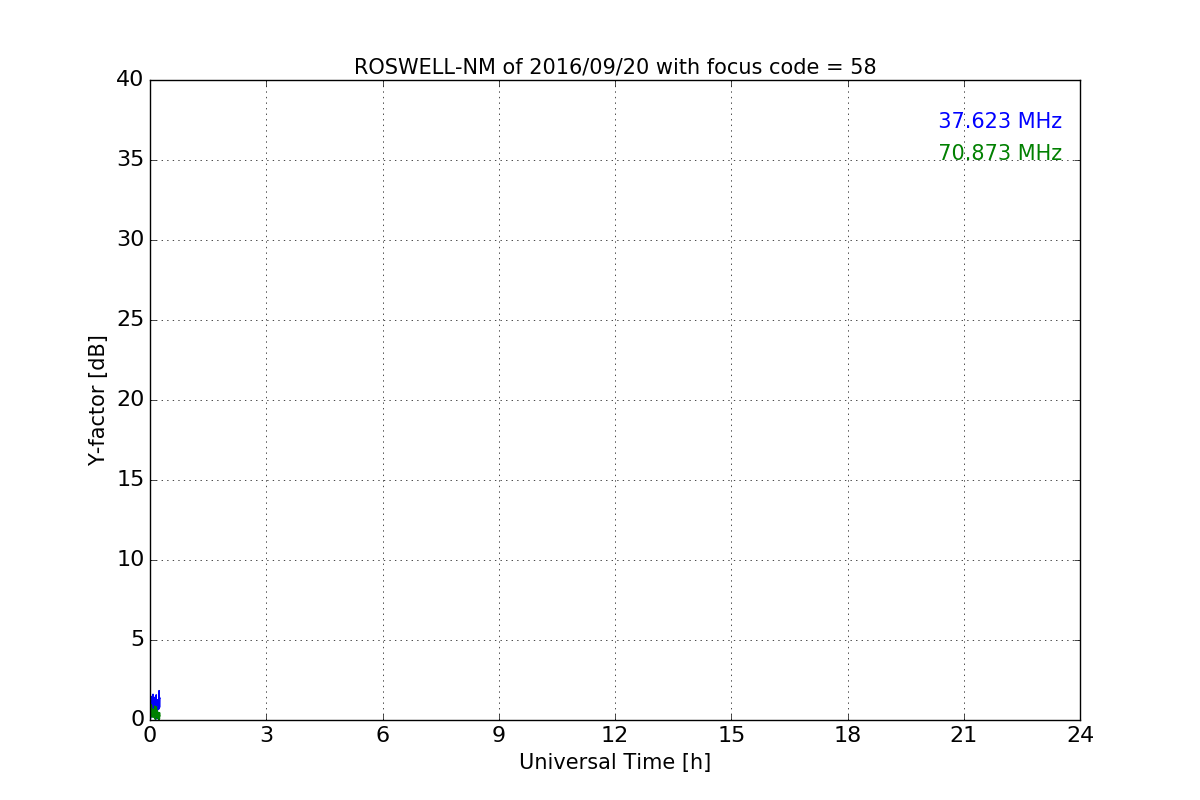
Task: Click the y-axis tick label 40
Action: point(130,79)
